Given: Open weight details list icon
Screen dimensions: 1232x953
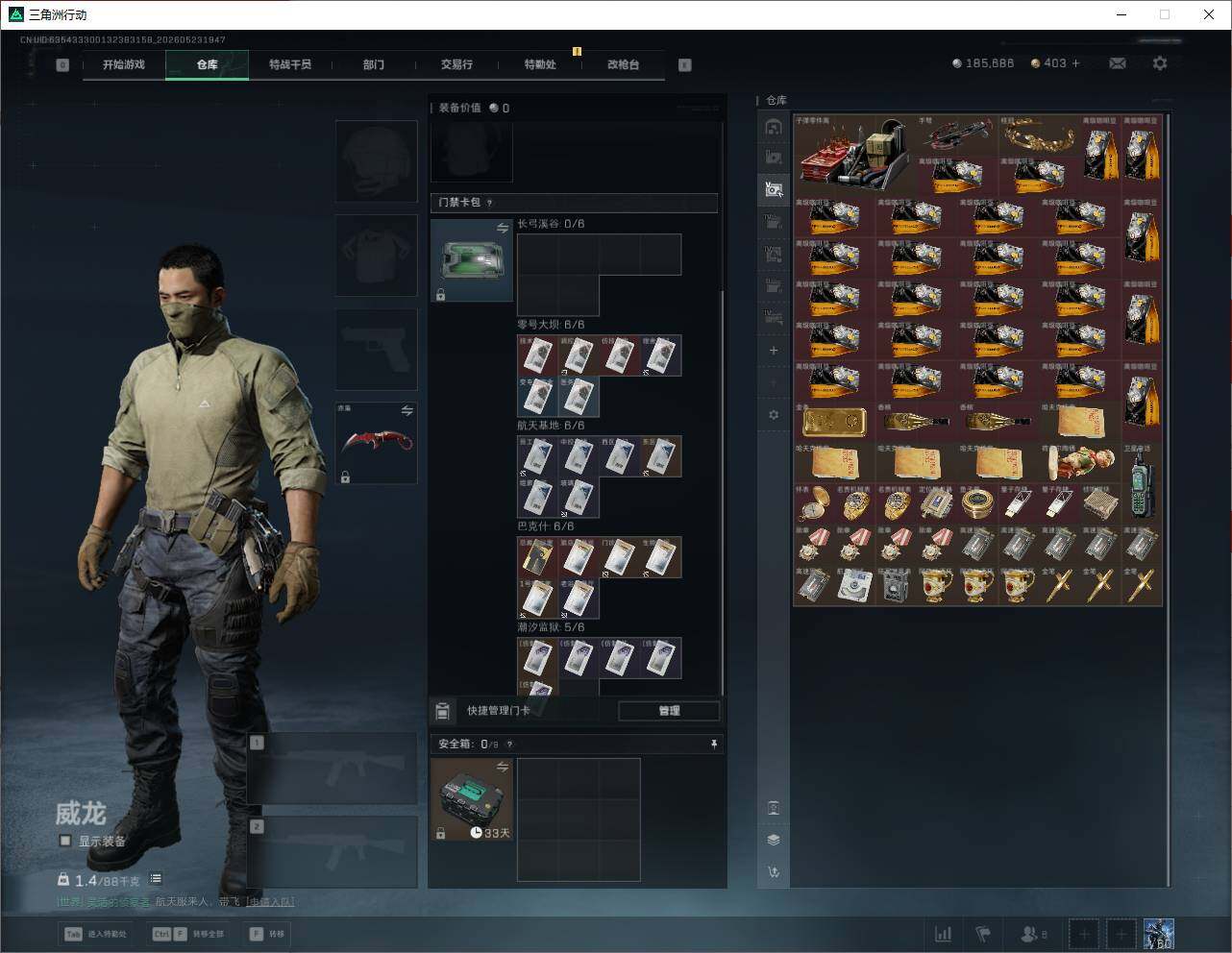Looking at the screenshot, I should coord(156,878).
